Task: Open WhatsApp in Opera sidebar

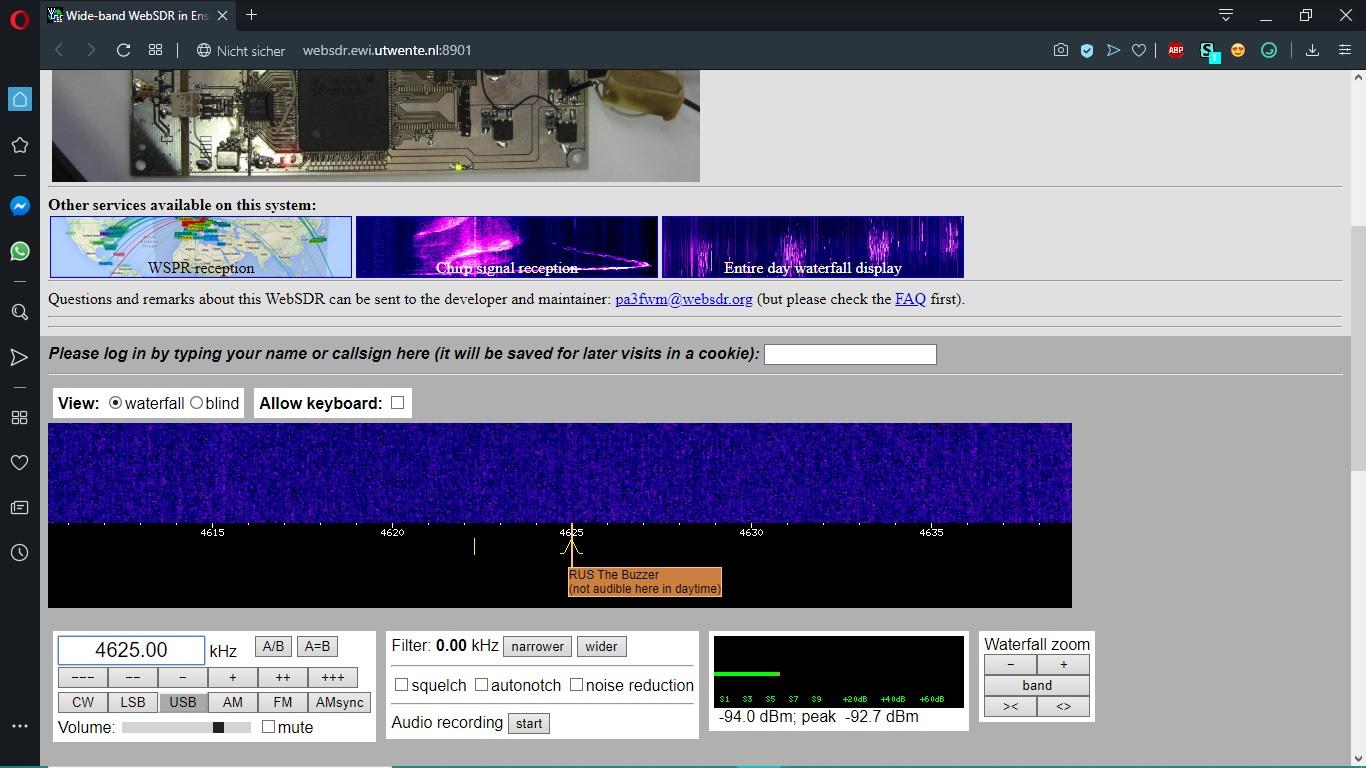Action: 20,251
